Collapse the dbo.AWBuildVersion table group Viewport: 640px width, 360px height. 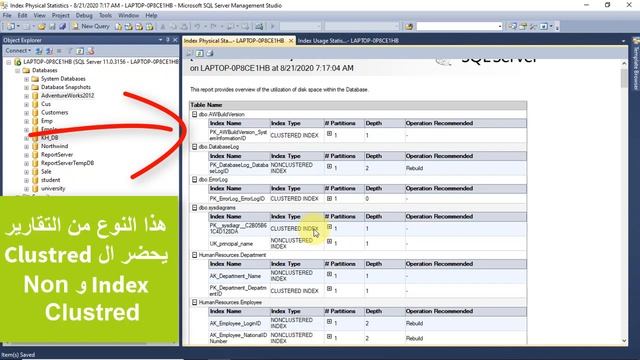point(195,114)
